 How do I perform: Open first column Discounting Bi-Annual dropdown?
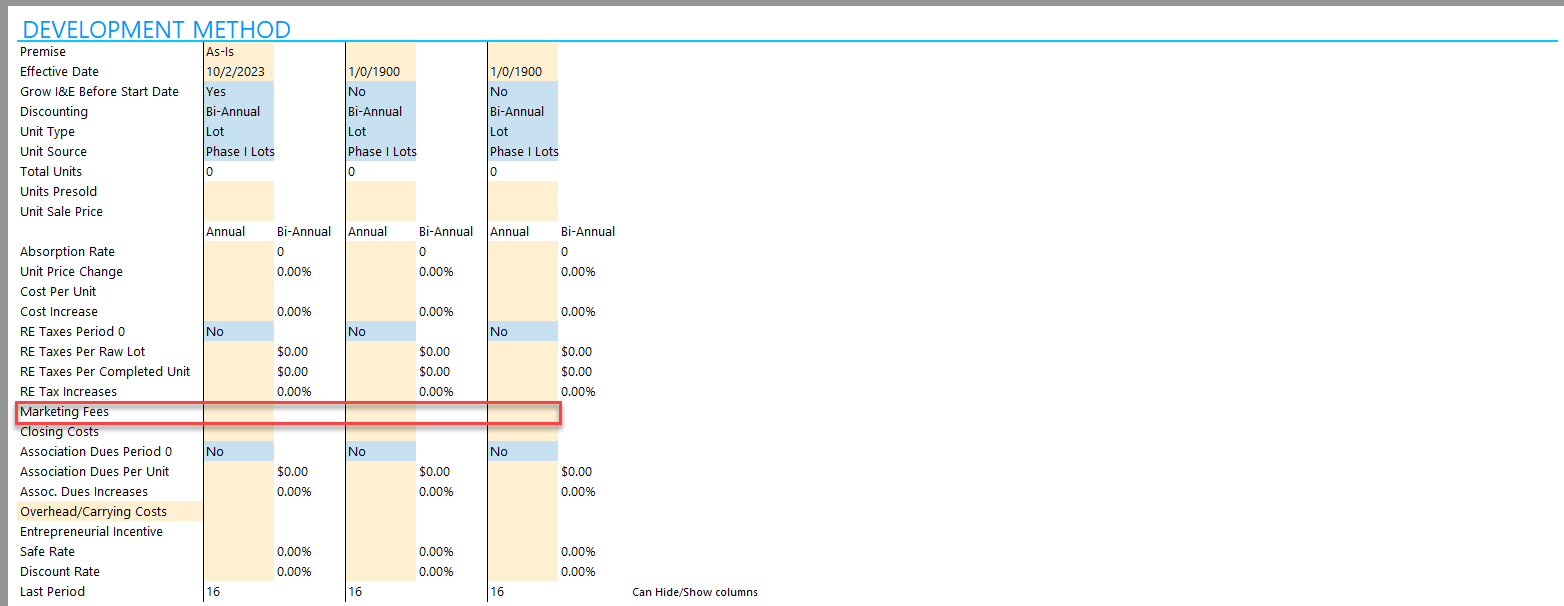[x=238, y=111]
